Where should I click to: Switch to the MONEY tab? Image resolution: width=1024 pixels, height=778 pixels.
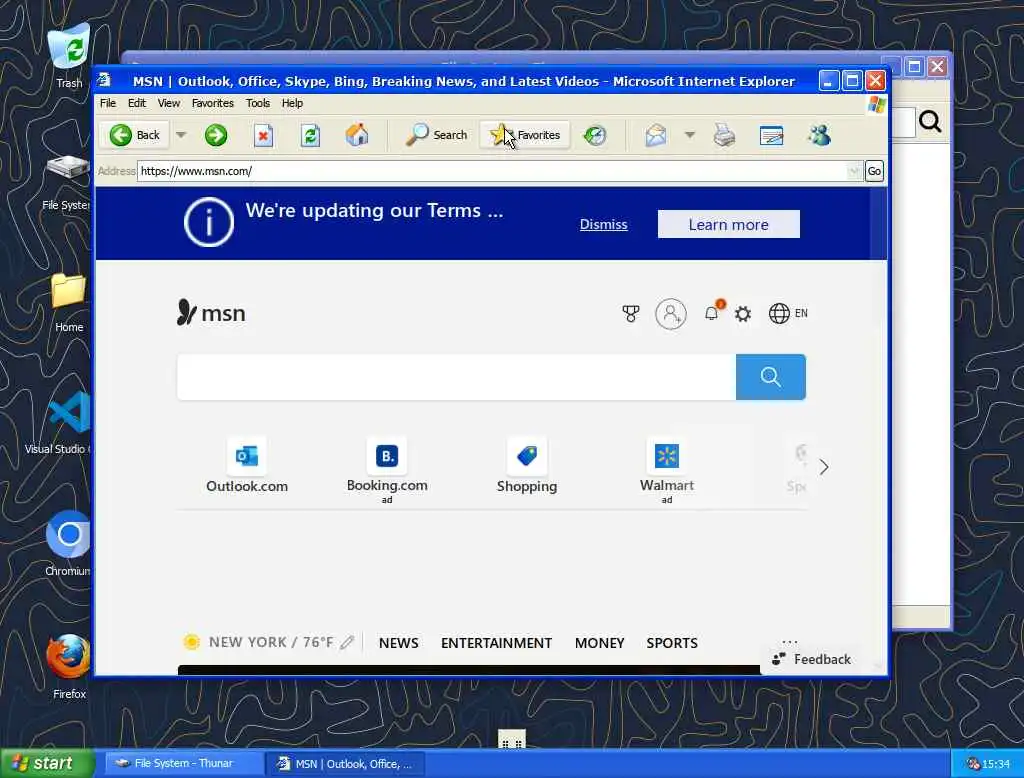click(x=600, y=643)
